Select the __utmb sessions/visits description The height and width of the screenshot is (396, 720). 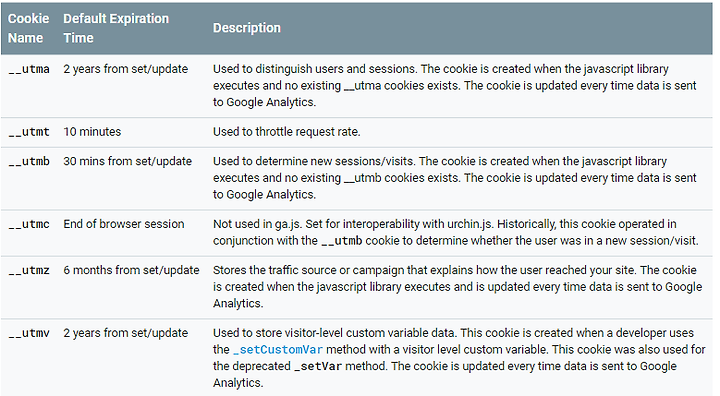pyautogui.click(x=455, y=178)
